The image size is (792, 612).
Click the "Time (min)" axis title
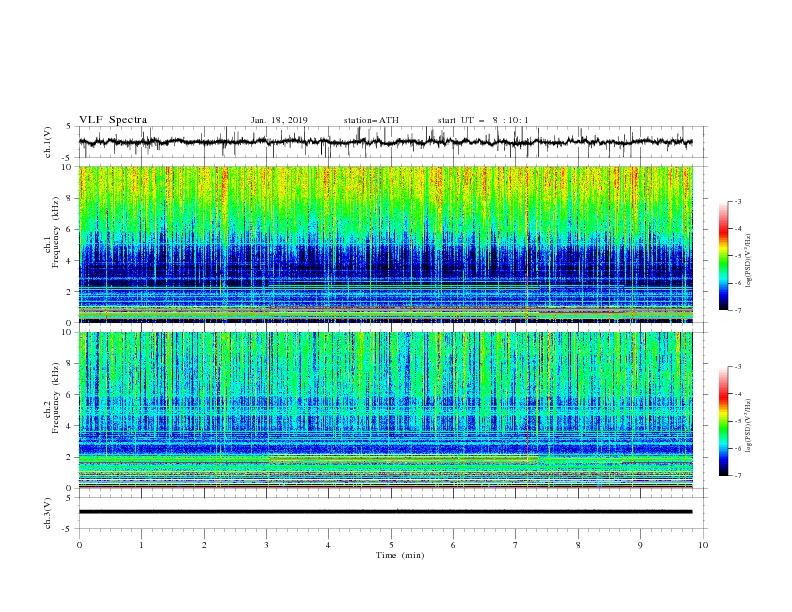400,555
